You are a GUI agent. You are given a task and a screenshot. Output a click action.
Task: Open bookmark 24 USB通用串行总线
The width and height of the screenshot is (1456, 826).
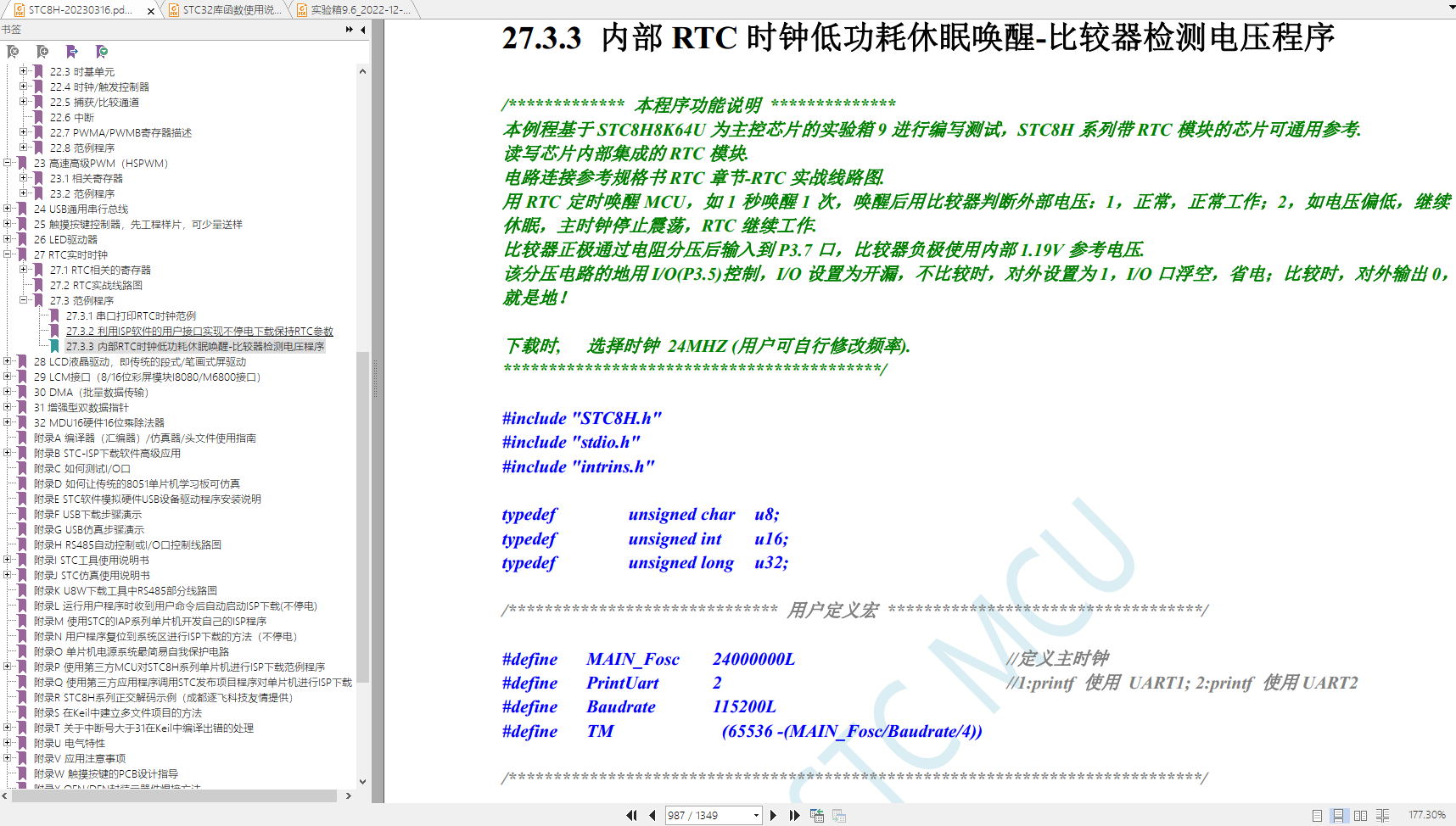tap(81, 209)
